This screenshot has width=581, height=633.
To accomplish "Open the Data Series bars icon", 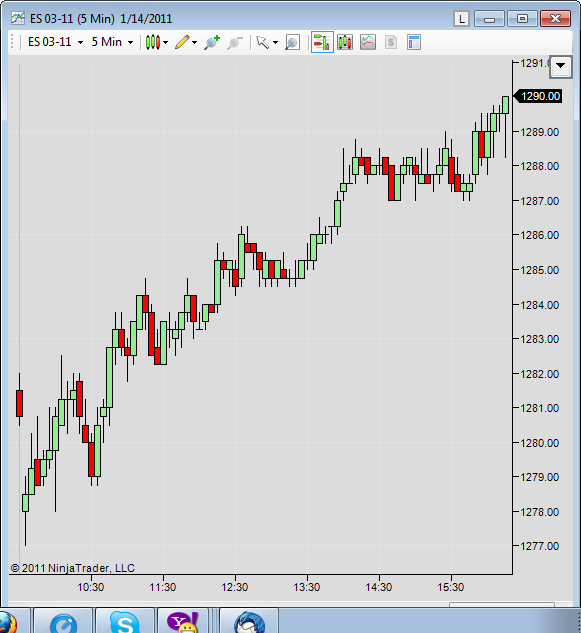I will [x=345, y=42].
